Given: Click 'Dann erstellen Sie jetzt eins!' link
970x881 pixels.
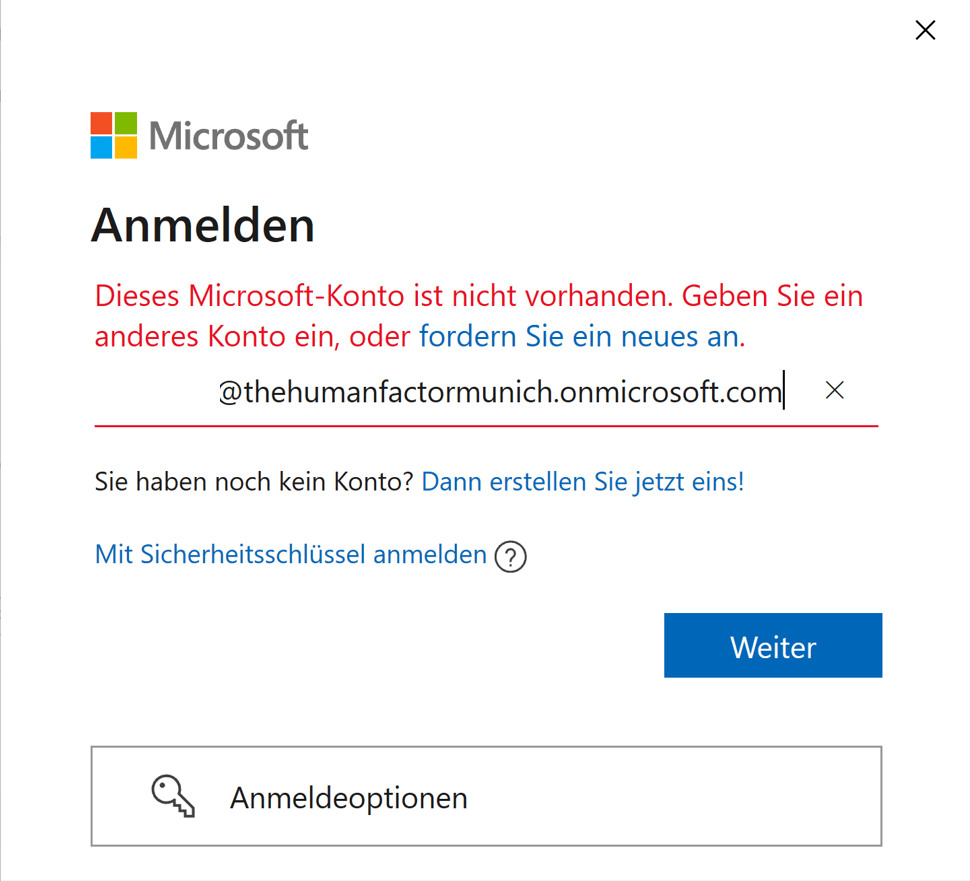Looking at the screenshot, I should (x=583, y=482).
